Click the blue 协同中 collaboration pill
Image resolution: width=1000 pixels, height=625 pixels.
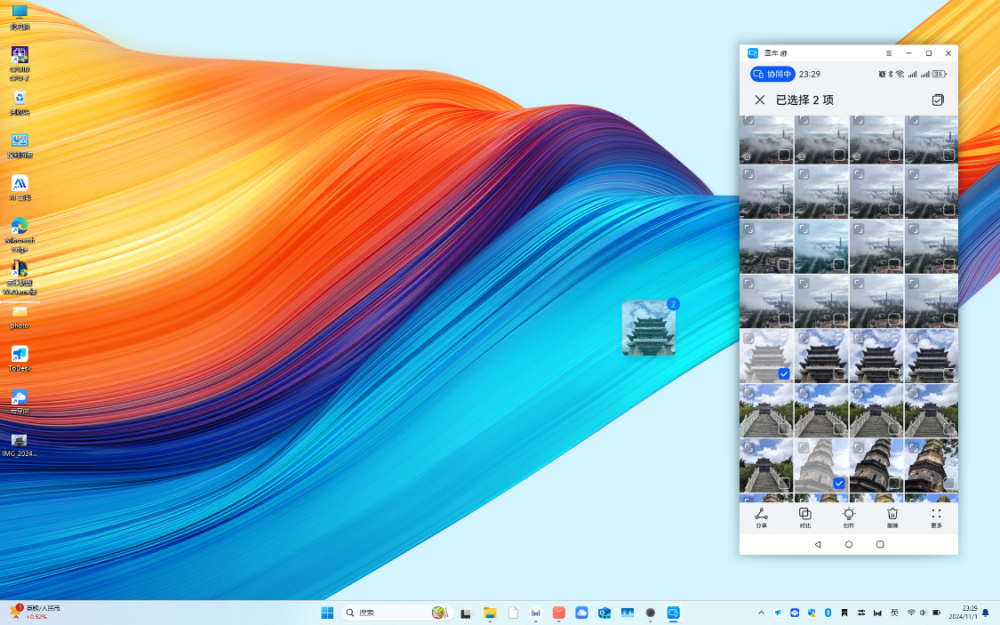click(772, 74)
